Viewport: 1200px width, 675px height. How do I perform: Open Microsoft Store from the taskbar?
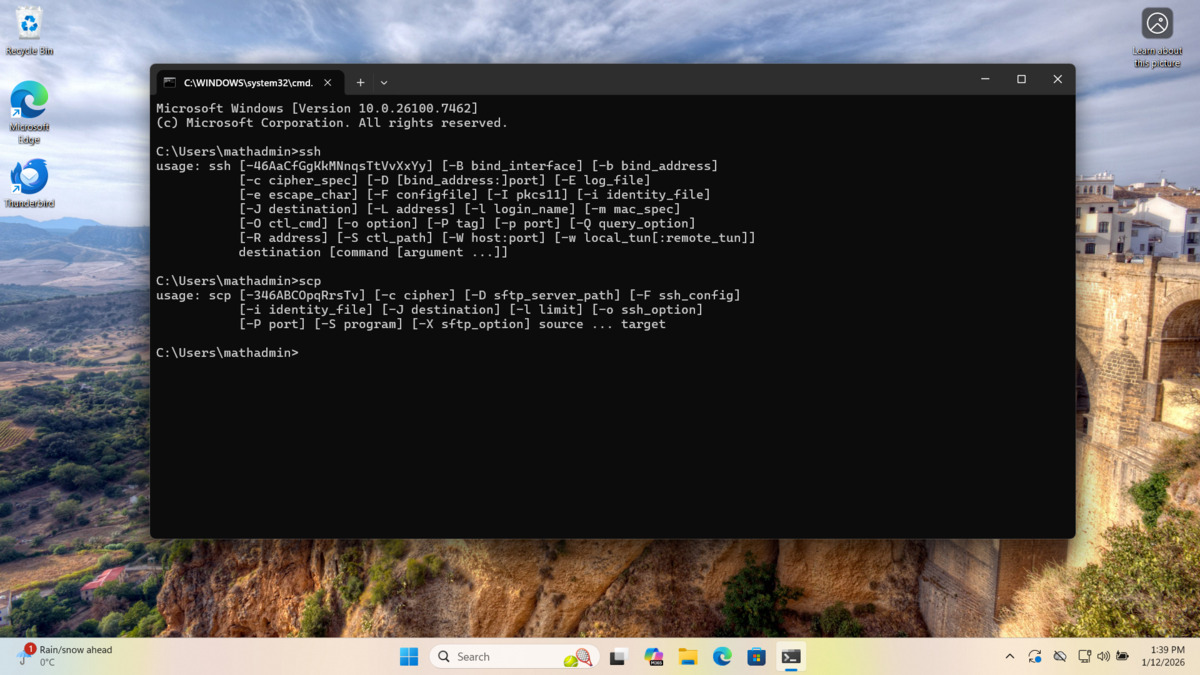coord(757,657)
